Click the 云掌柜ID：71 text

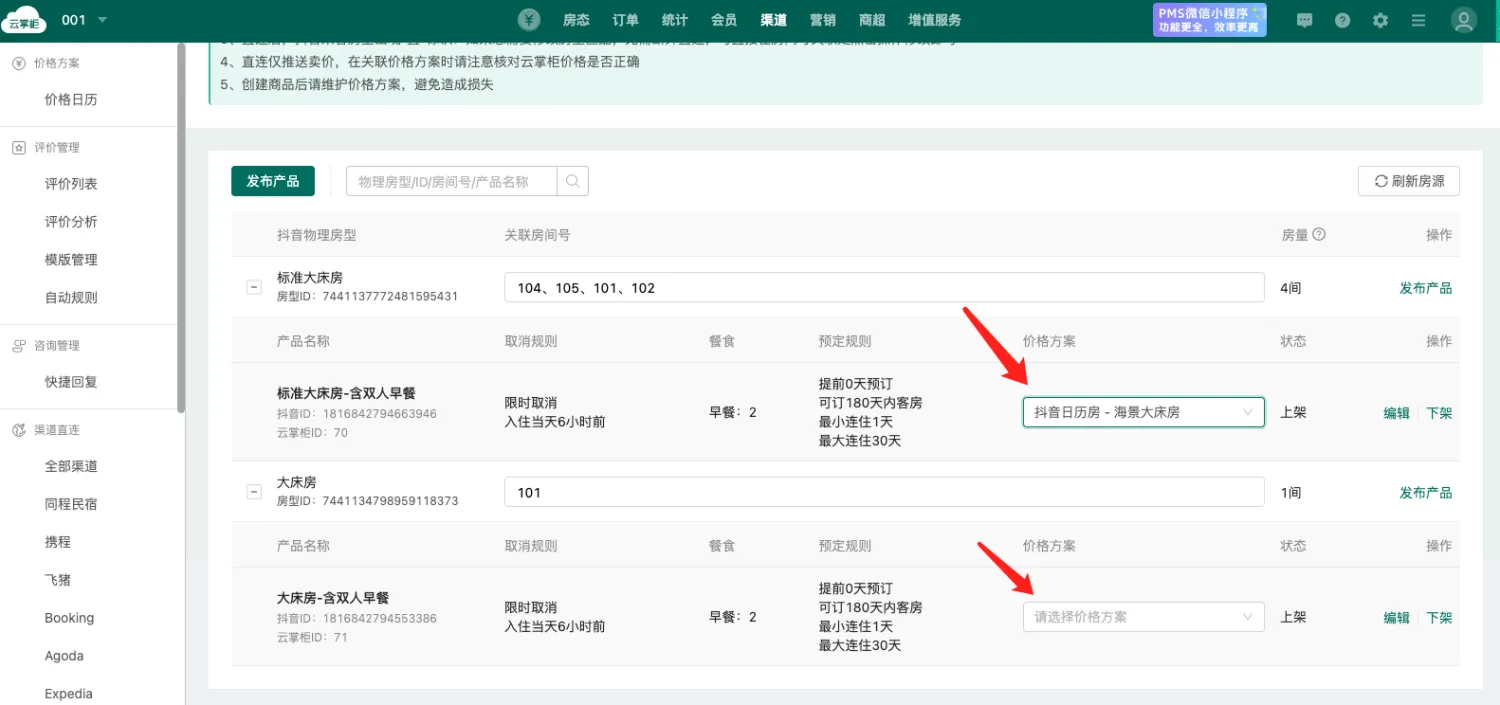pyautogui.click(x=312, y=637)
